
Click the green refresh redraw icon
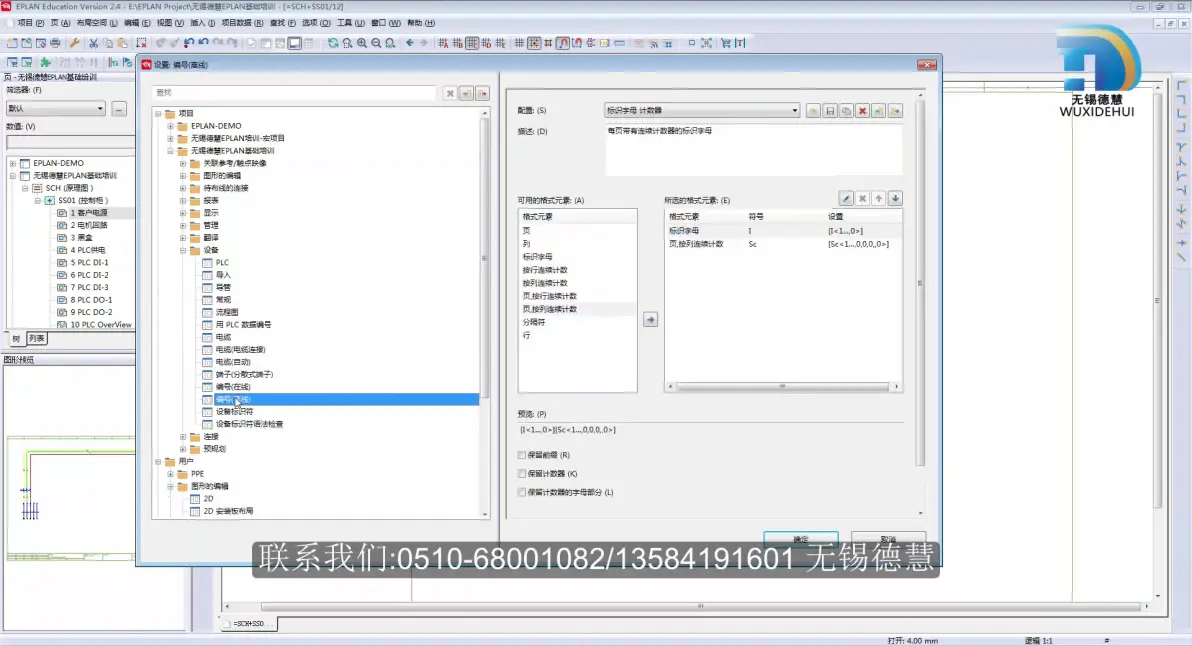coord(333,43)
